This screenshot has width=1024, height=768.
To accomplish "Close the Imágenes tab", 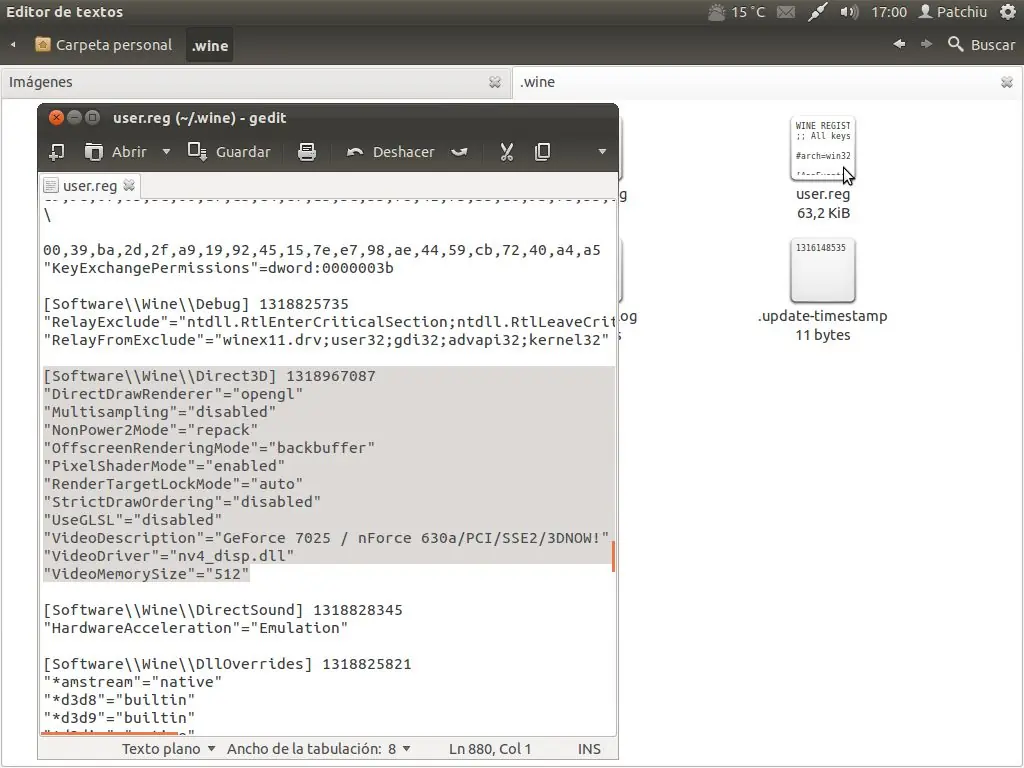I will 495,82.
